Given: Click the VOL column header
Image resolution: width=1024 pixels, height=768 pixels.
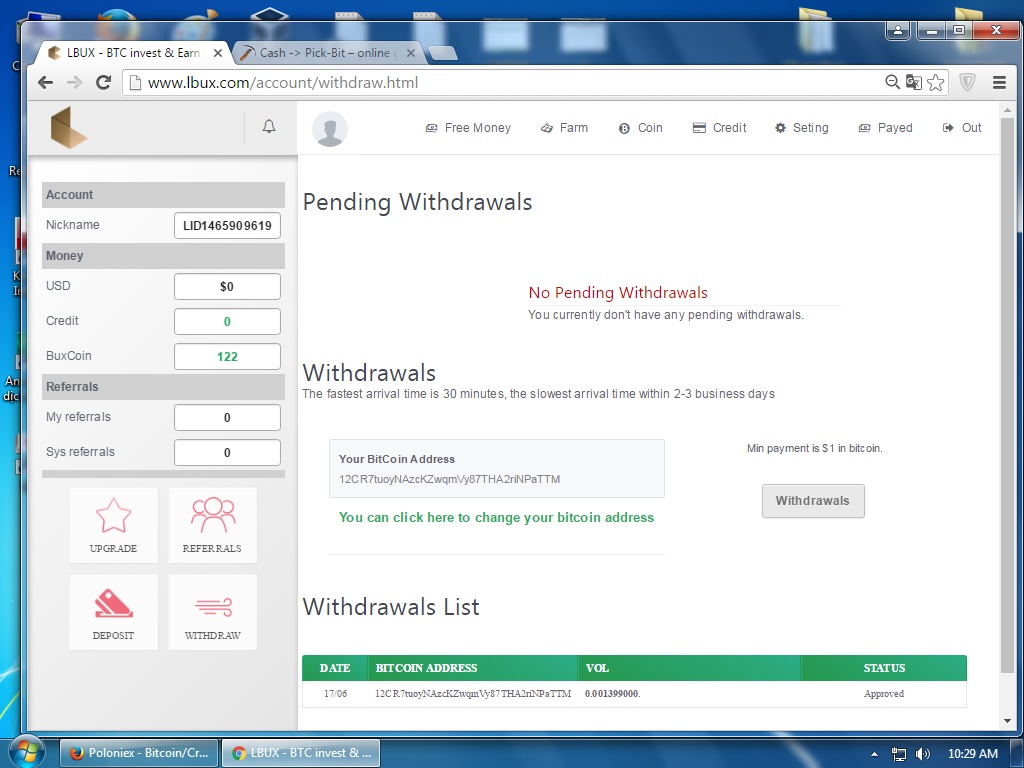Looking at the screenshot, I should point(689,668).
